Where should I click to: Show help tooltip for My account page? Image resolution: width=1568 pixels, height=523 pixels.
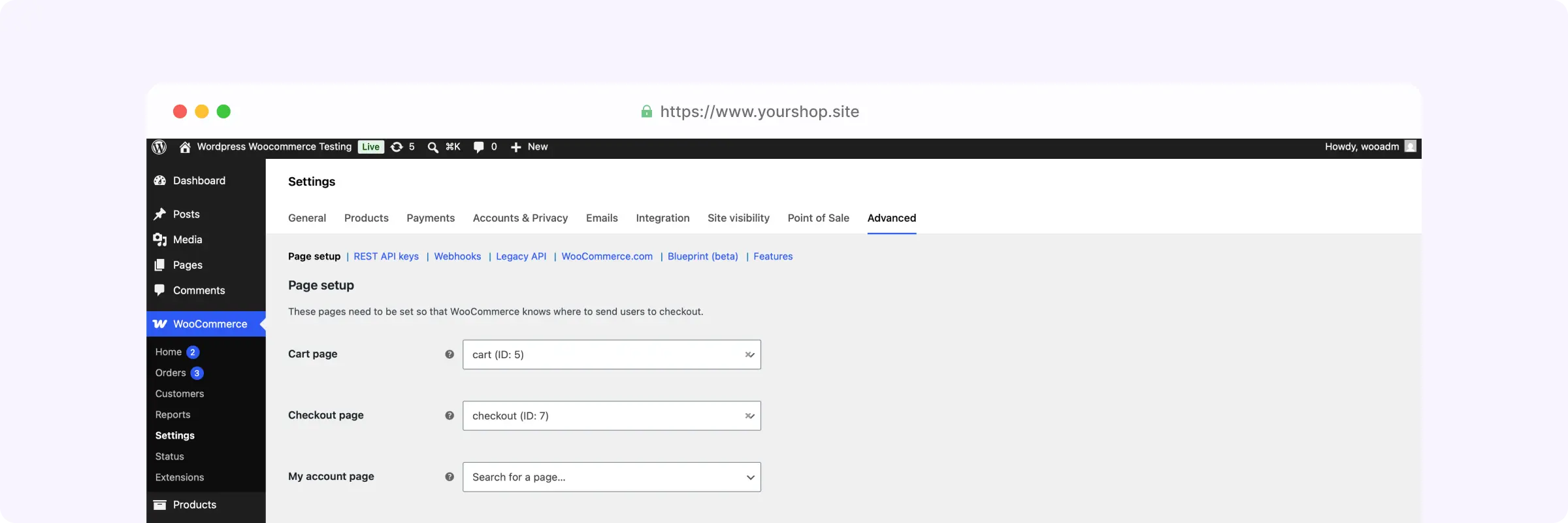pos(449,477)
